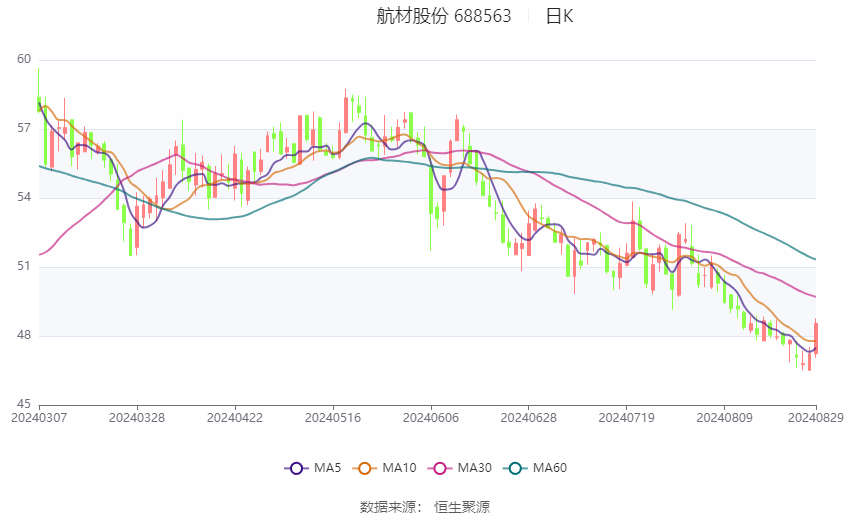Click x-axis date label 20240516

point(333,418)
